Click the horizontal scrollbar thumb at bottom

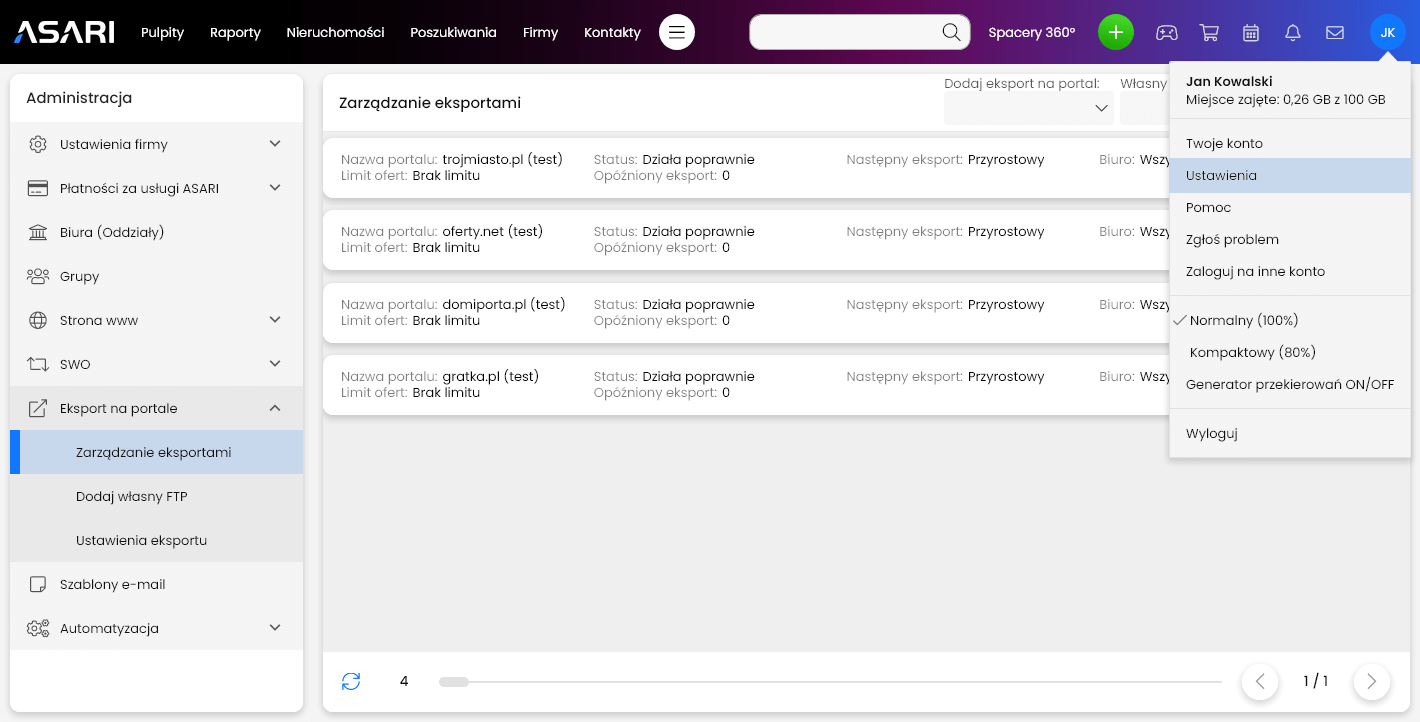click(454, 681)
